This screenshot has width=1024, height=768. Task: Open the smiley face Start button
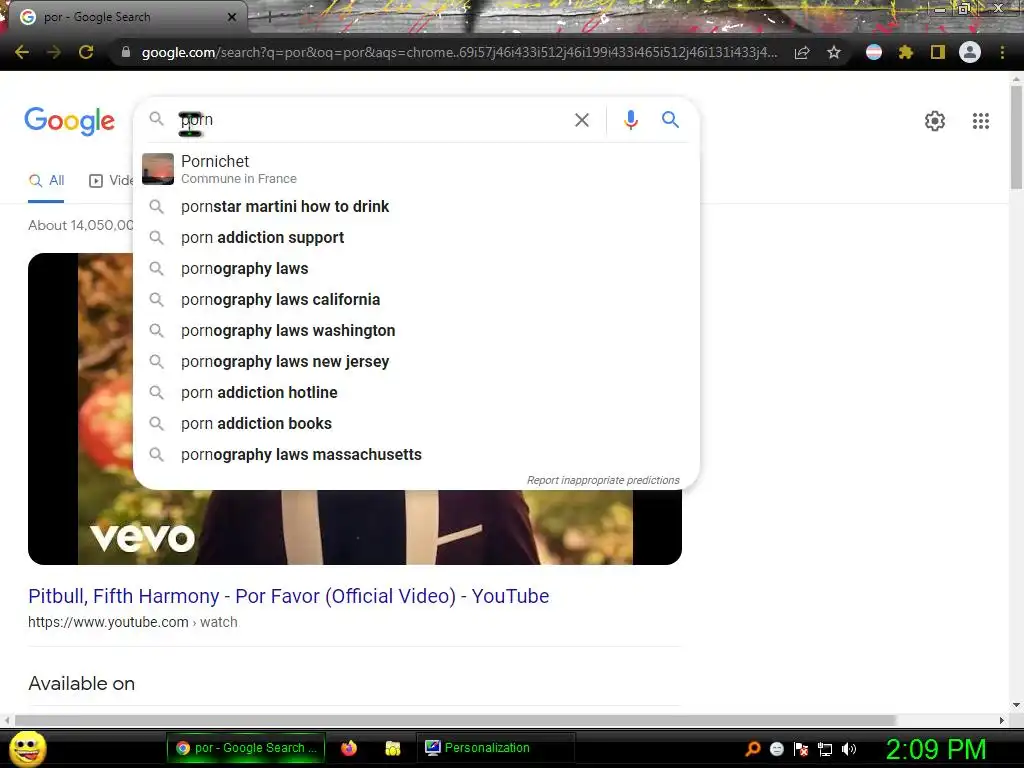(28, 748)
